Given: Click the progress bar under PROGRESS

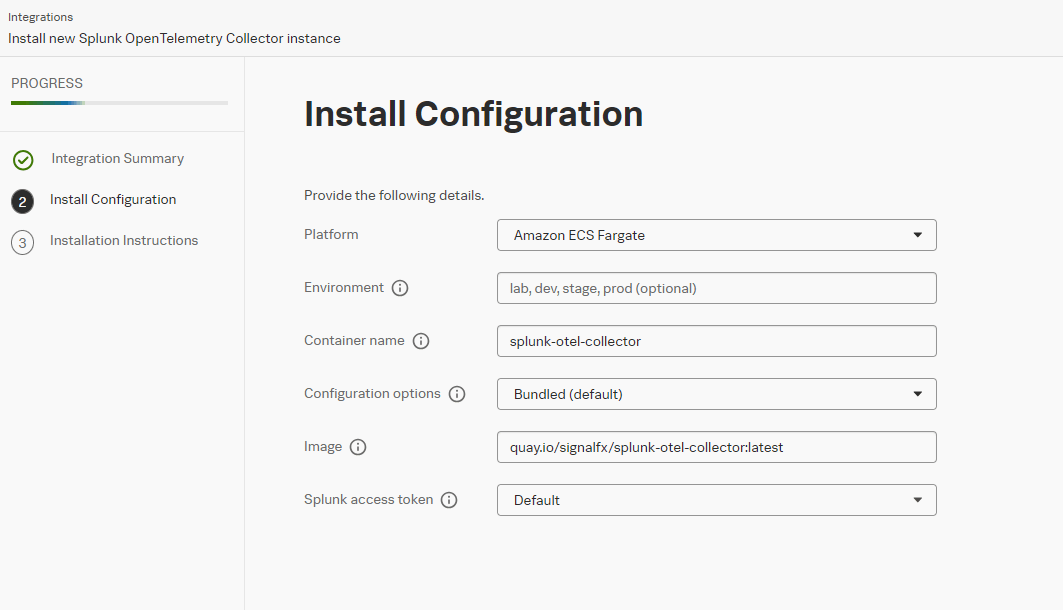Looking at the screenshot, I should coord(119,103).
